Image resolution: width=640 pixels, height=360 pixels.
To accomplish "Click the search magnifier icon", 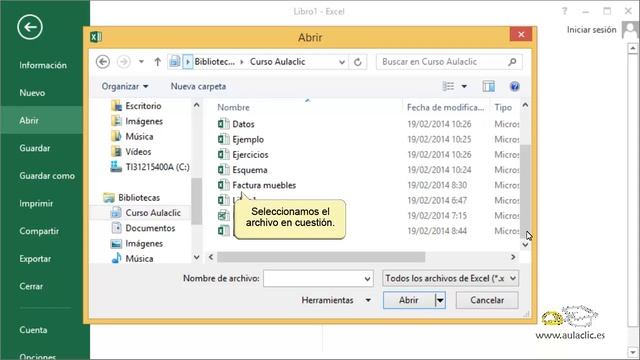I will pyautogui.click(x=512, y=62).
